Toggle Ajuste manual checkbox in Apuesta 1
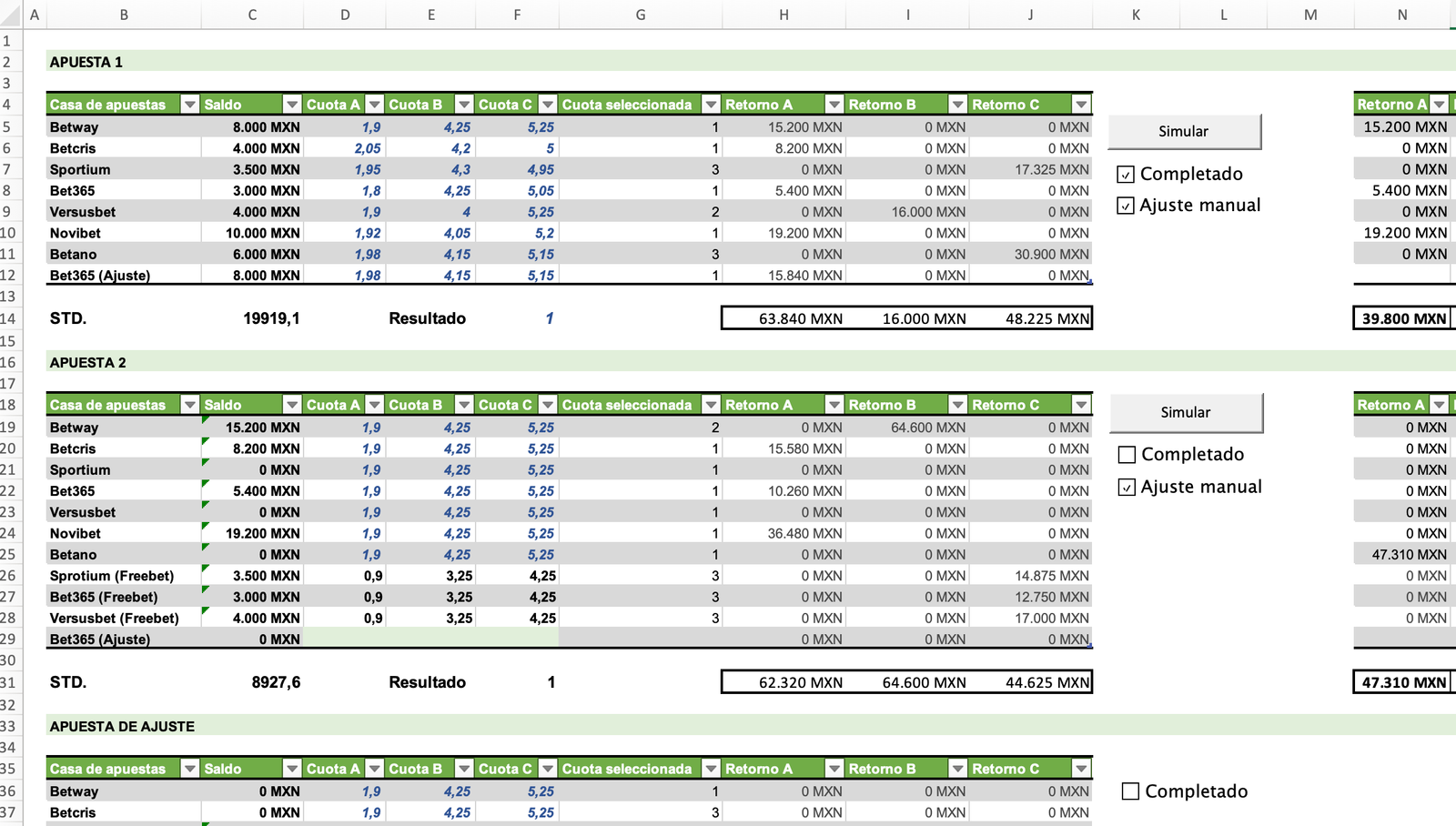This screenshot has height=826, width=1456. pos(1126,206)
